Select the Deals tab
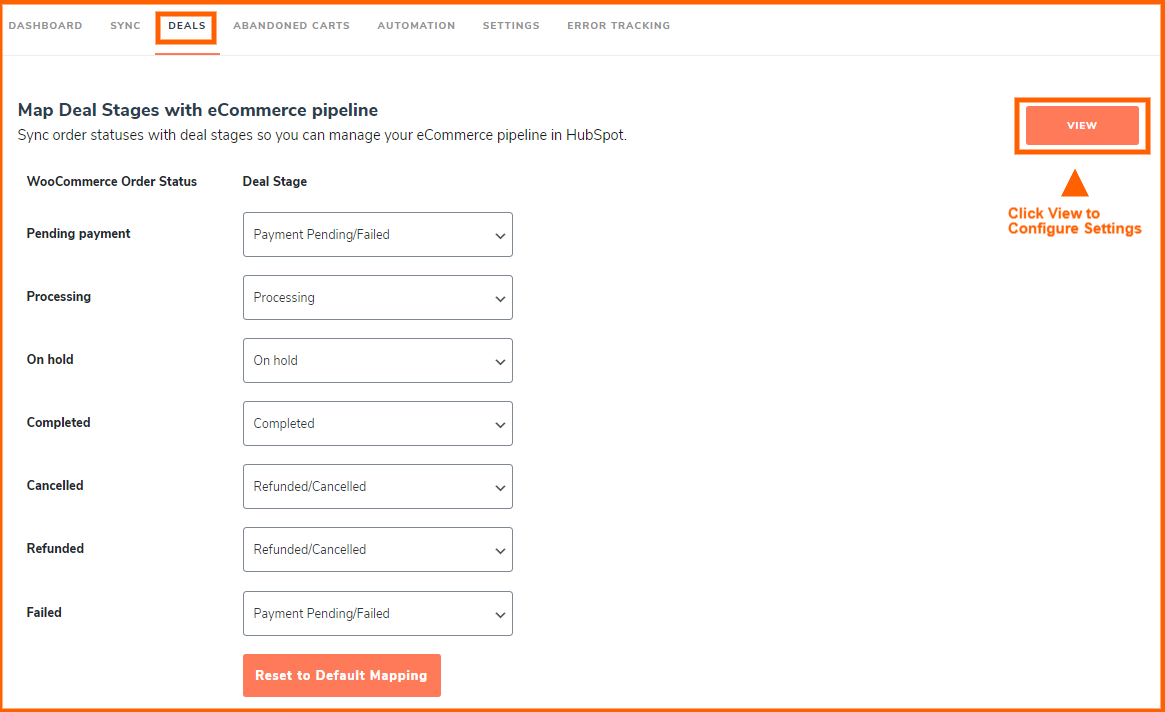This screenshot has width=1165, height=712. 187,26
